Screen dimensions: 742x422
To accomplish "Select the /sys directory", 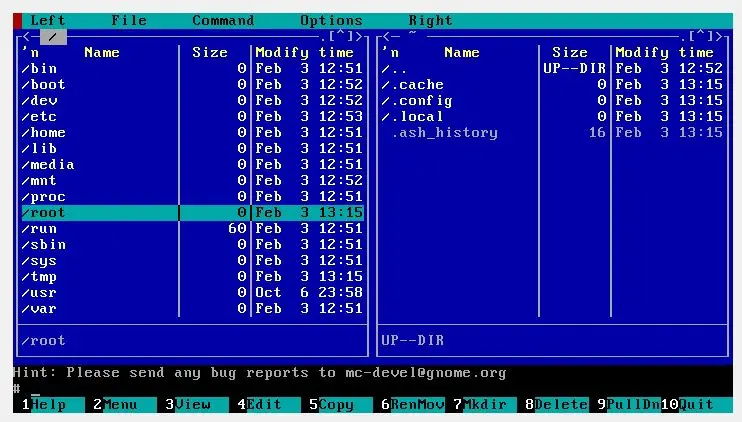I will coord(192,261).
